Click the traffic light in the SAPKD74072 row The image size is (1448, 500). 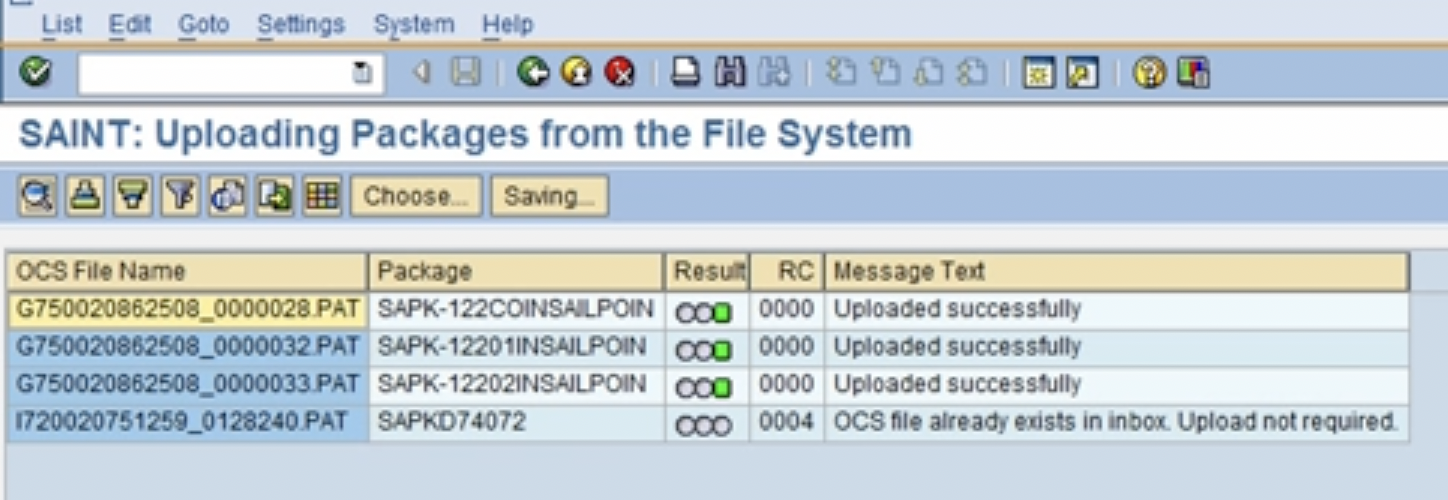(x=704, y=426)
